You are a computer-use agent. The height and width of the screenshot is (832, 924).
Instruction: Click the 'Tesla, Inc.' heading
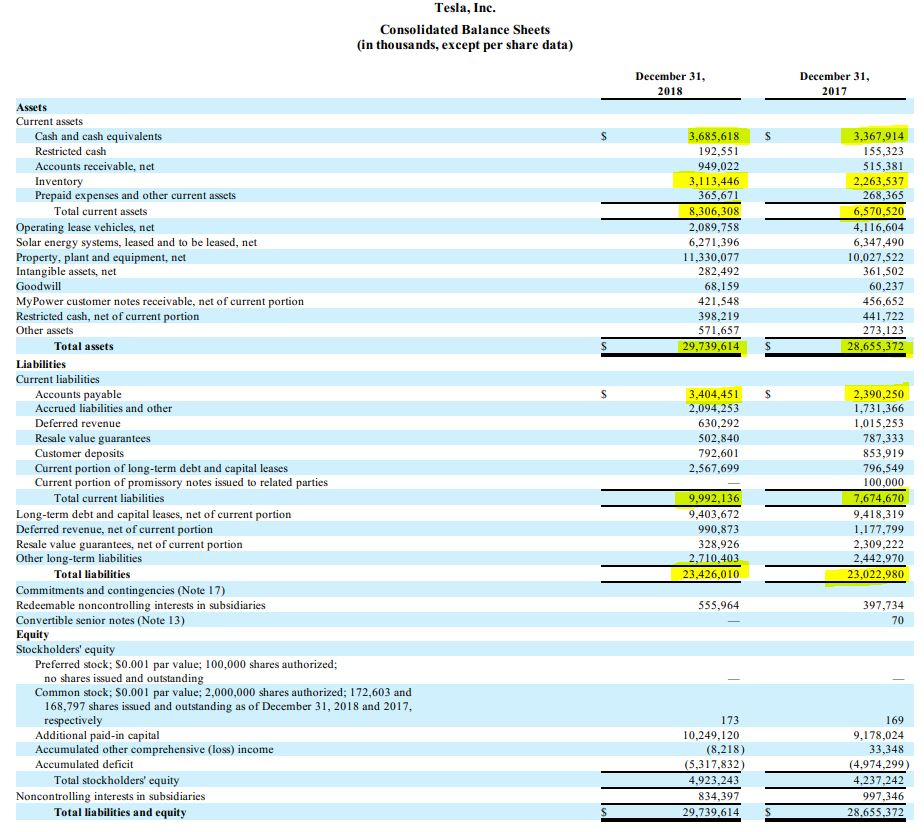click(x=465, y=9)
